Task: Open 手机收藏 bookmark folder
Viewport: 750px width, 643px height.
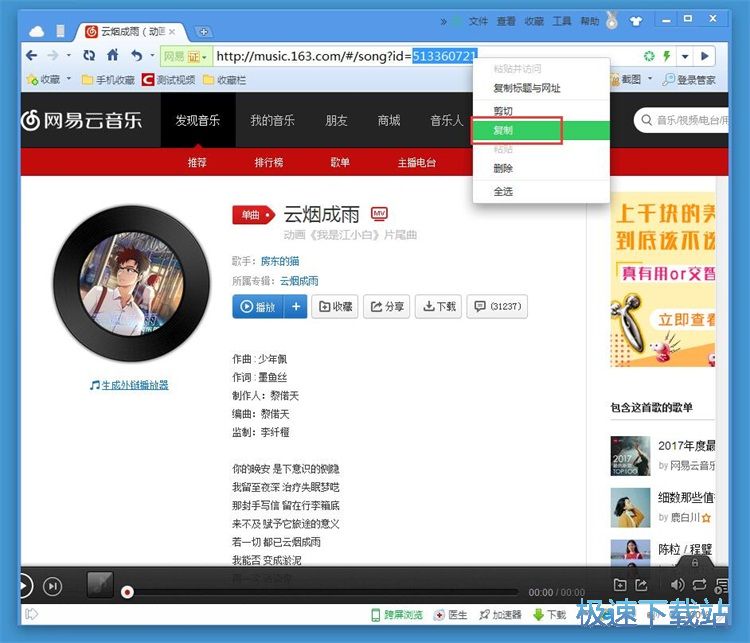Action: click(x=108, y=79)
